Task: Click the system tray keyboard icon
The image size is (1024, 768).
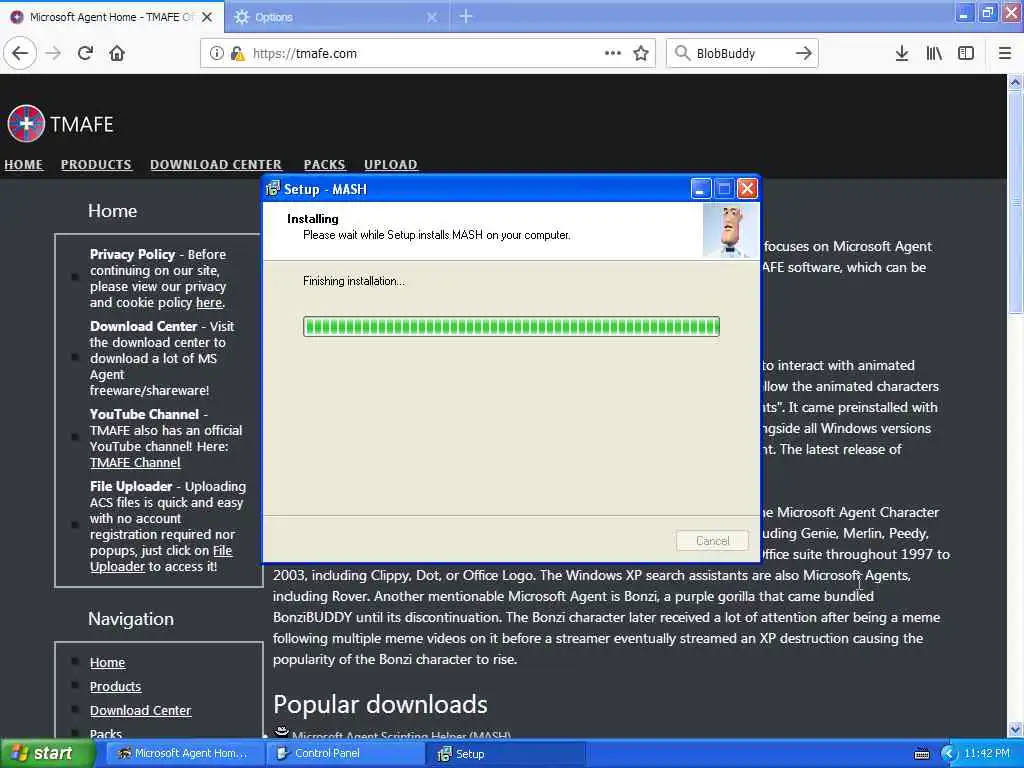Action: (921, 754)
